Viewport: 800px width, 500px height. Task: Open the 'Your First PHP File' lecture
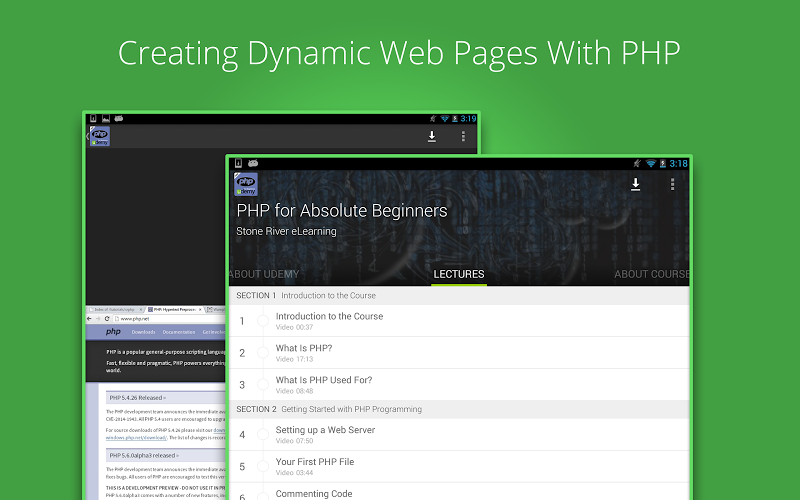[x=315, y=466]
